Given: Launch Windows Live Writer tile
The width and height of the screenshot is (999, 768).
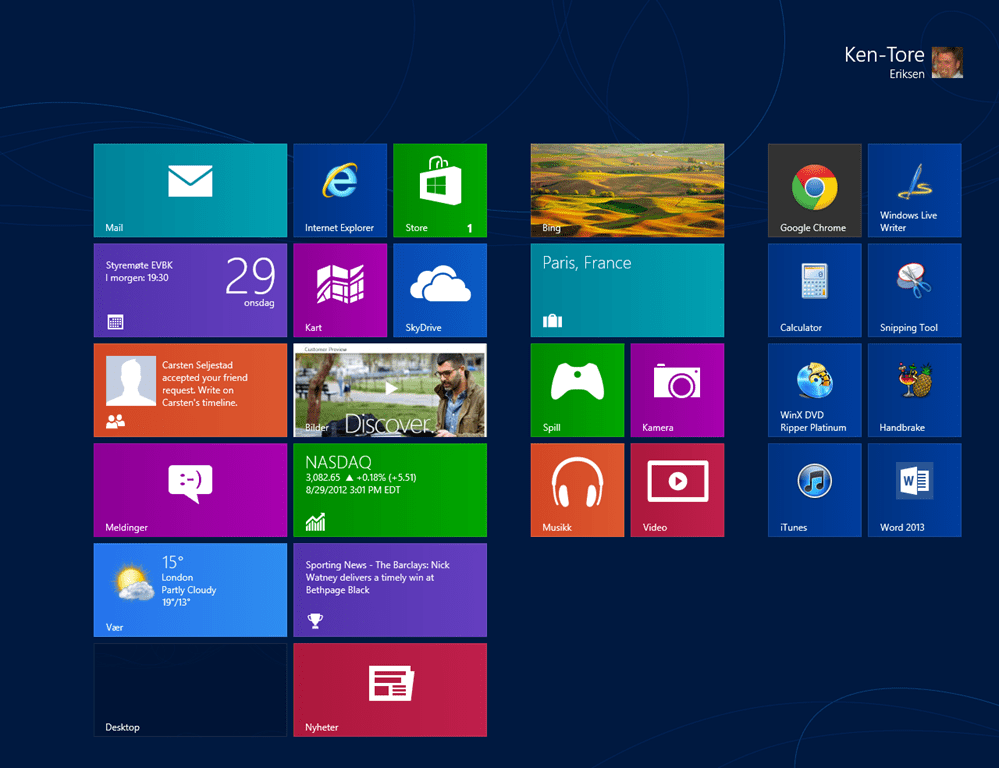Looking at the screenshot, I should pos(914,190).
